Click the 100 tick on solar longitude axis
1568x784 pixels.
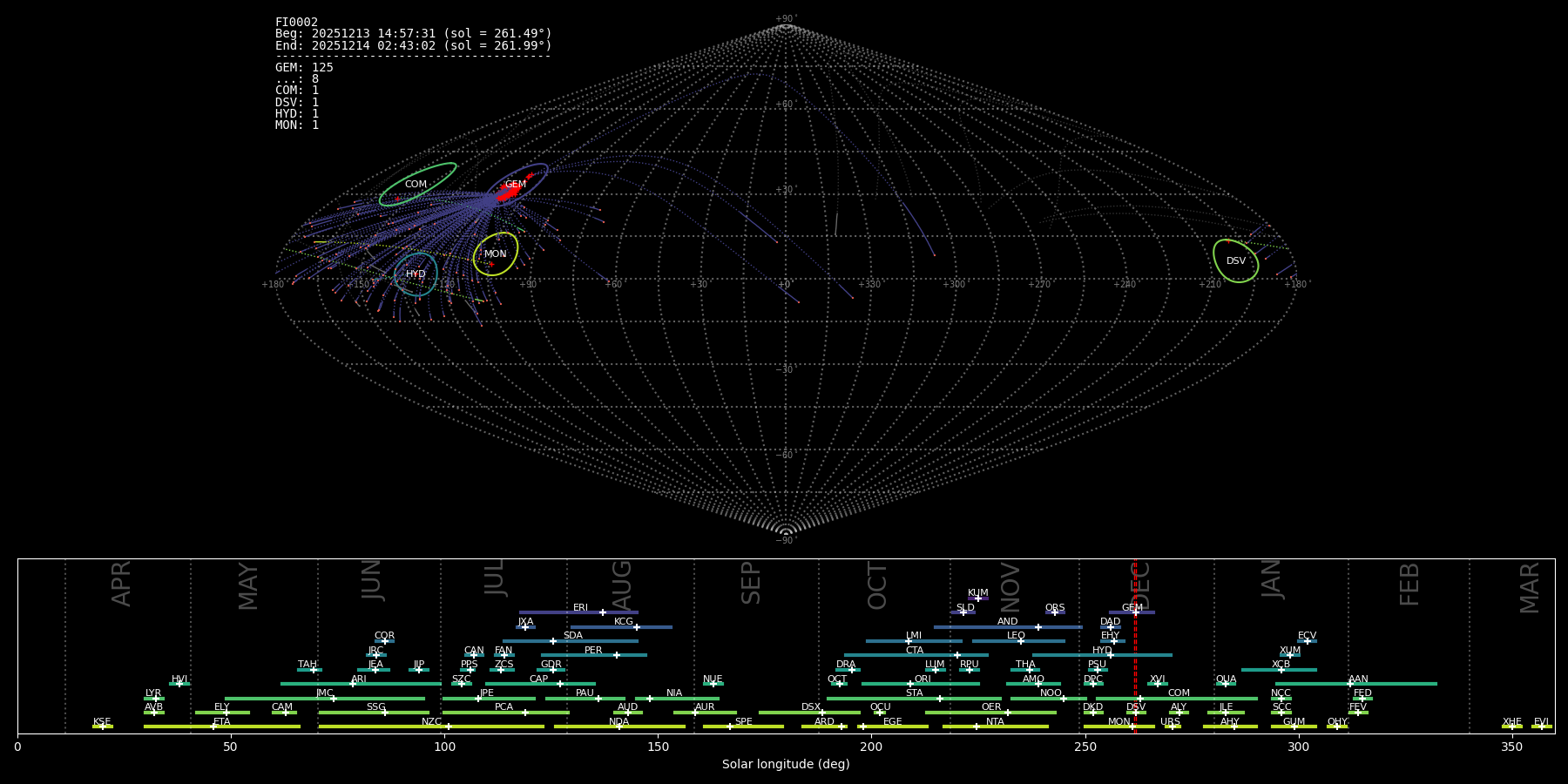click(444, 747)
